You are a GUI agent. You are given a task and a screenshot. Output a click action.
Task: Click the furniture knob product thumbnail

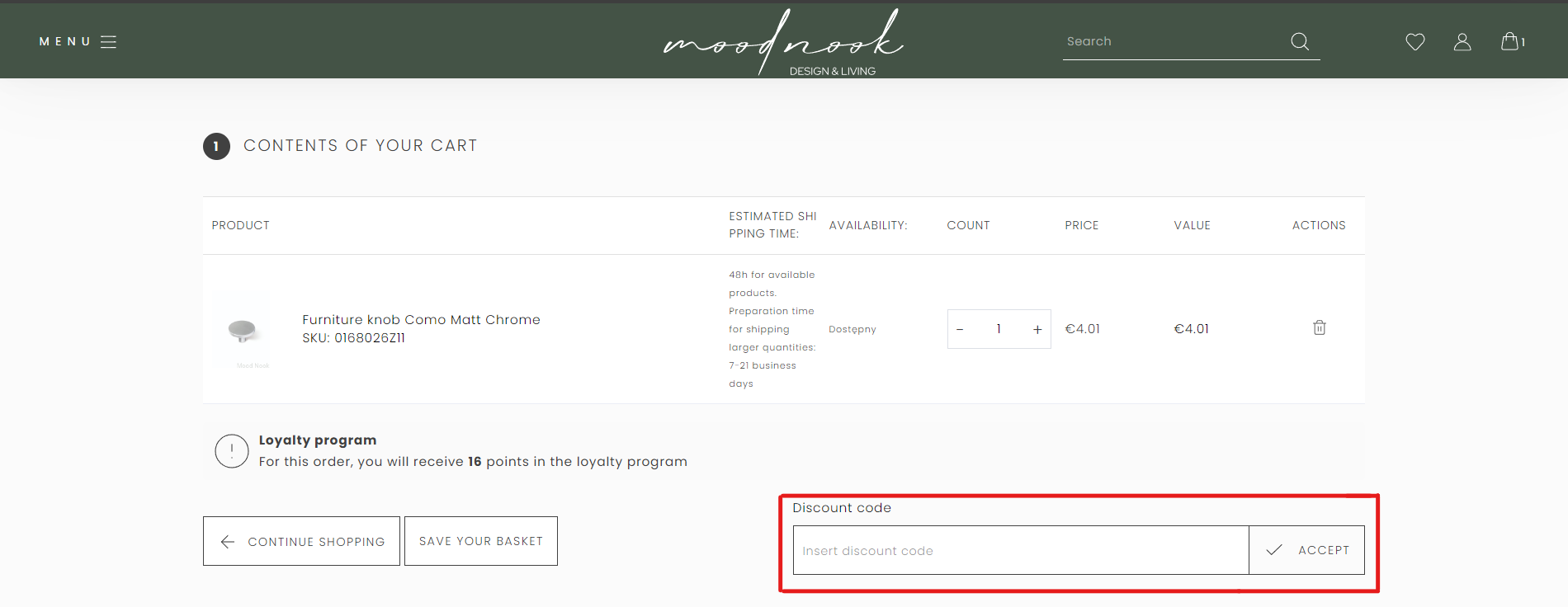point(243,330)
